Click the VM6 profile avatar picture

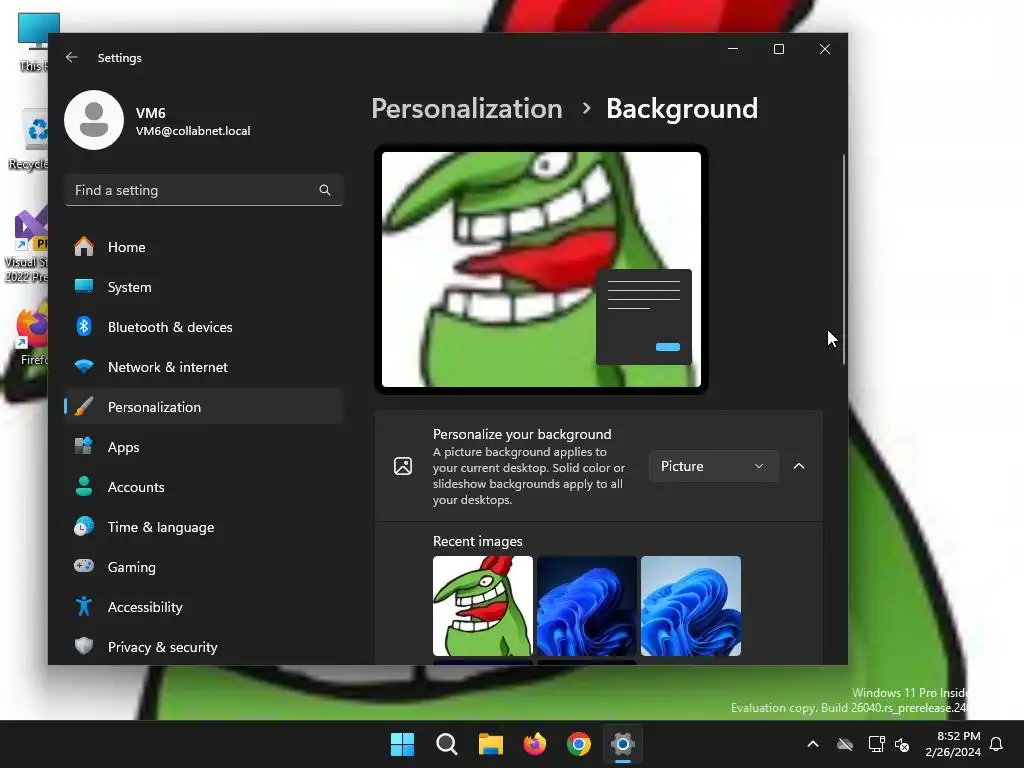click(94, 120)
